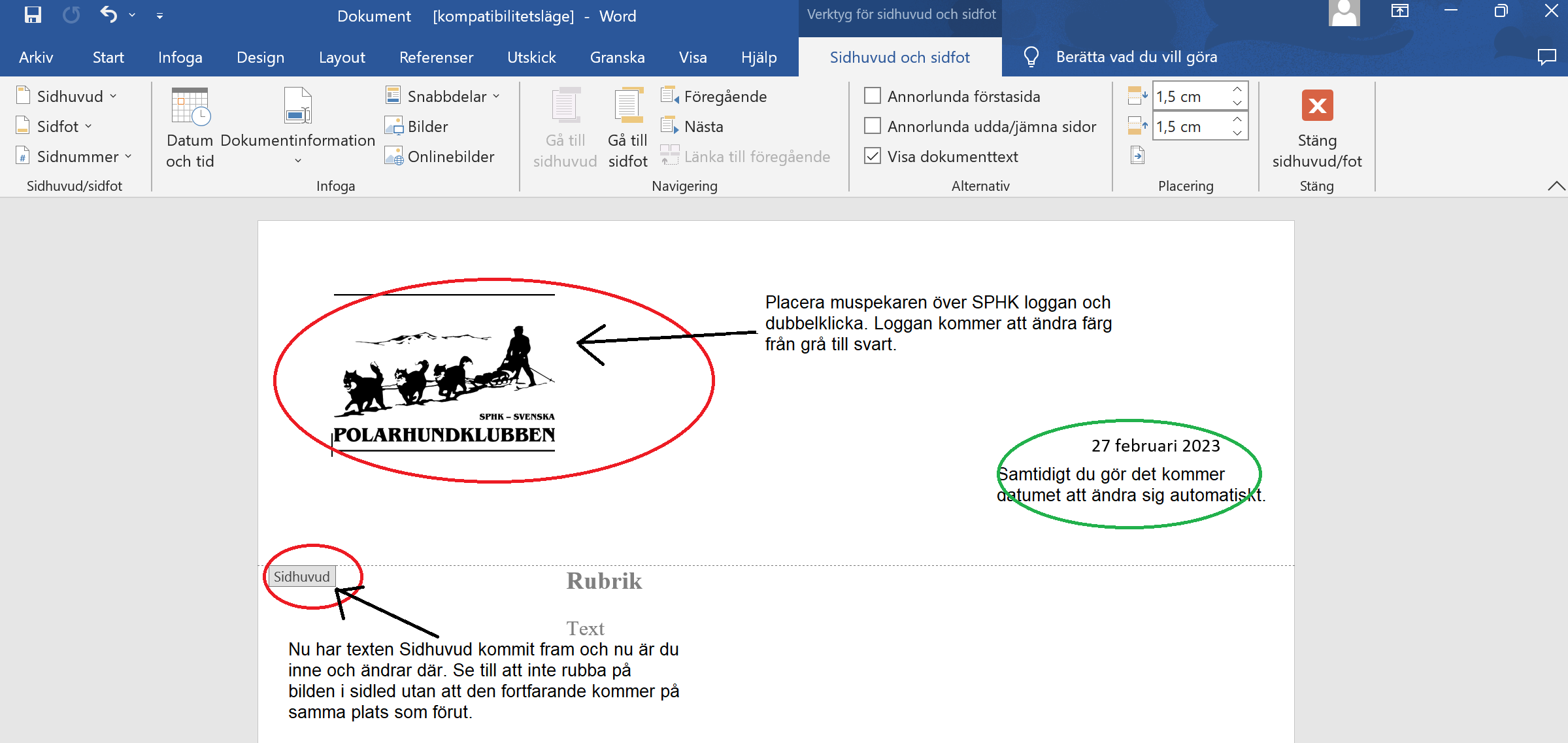The height and width of the screenshot is (743, 1568).
Task: Click the Insert Alignment Tab icon
Action: [x=1137, y=156]
